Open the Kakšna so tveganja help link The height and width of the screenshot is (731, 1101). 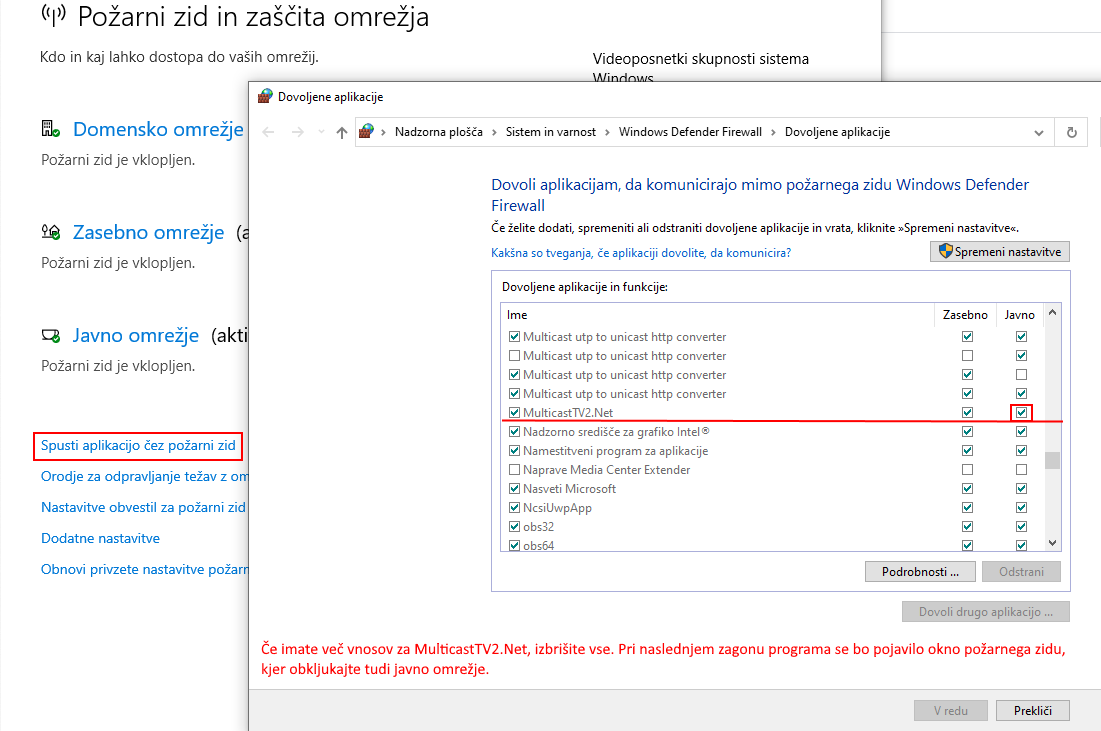(x=641, y=253)
